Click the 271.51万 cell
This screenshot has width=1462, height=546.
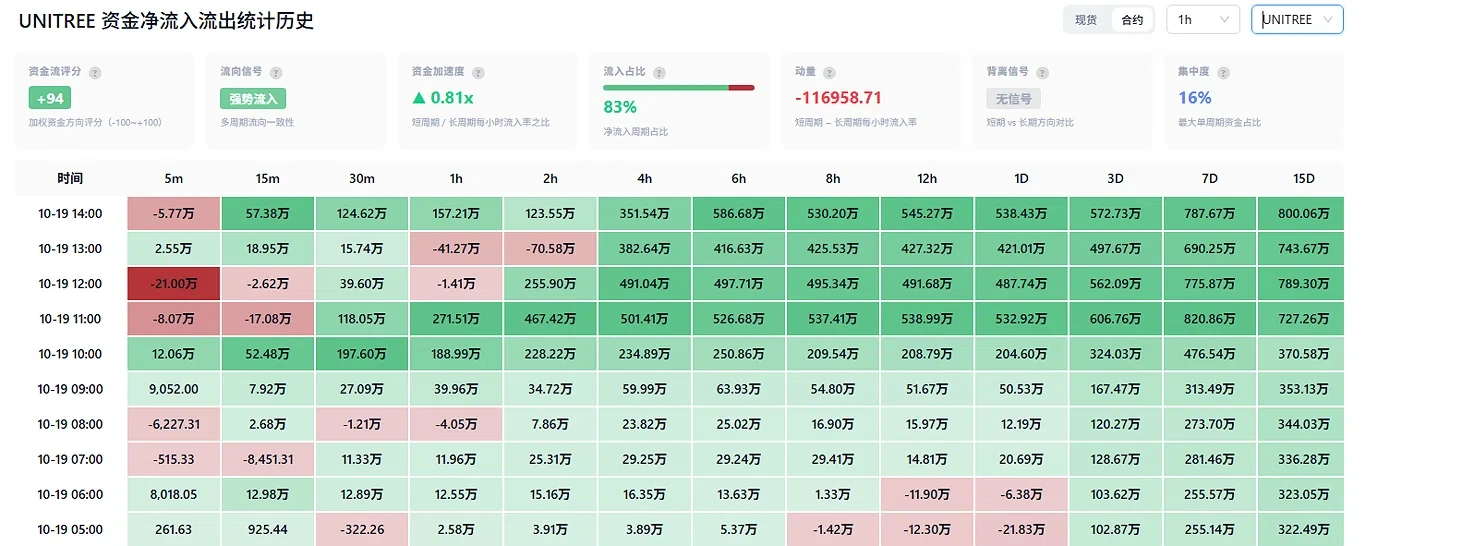click(x=456, y=319)
